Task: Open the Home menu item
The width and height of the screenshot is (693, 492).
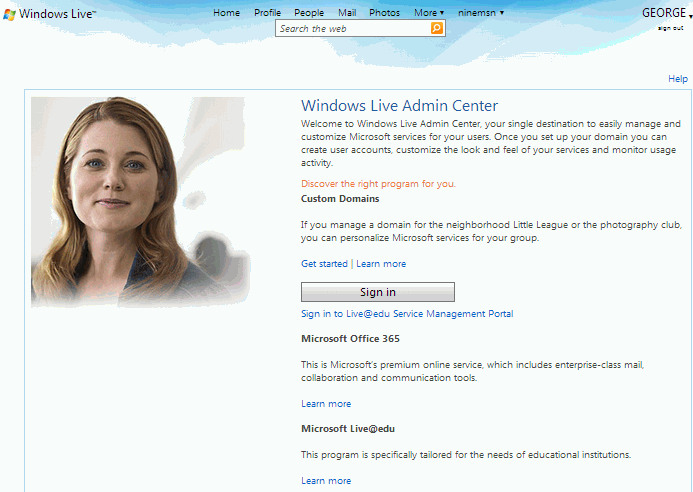Action: 227,13
